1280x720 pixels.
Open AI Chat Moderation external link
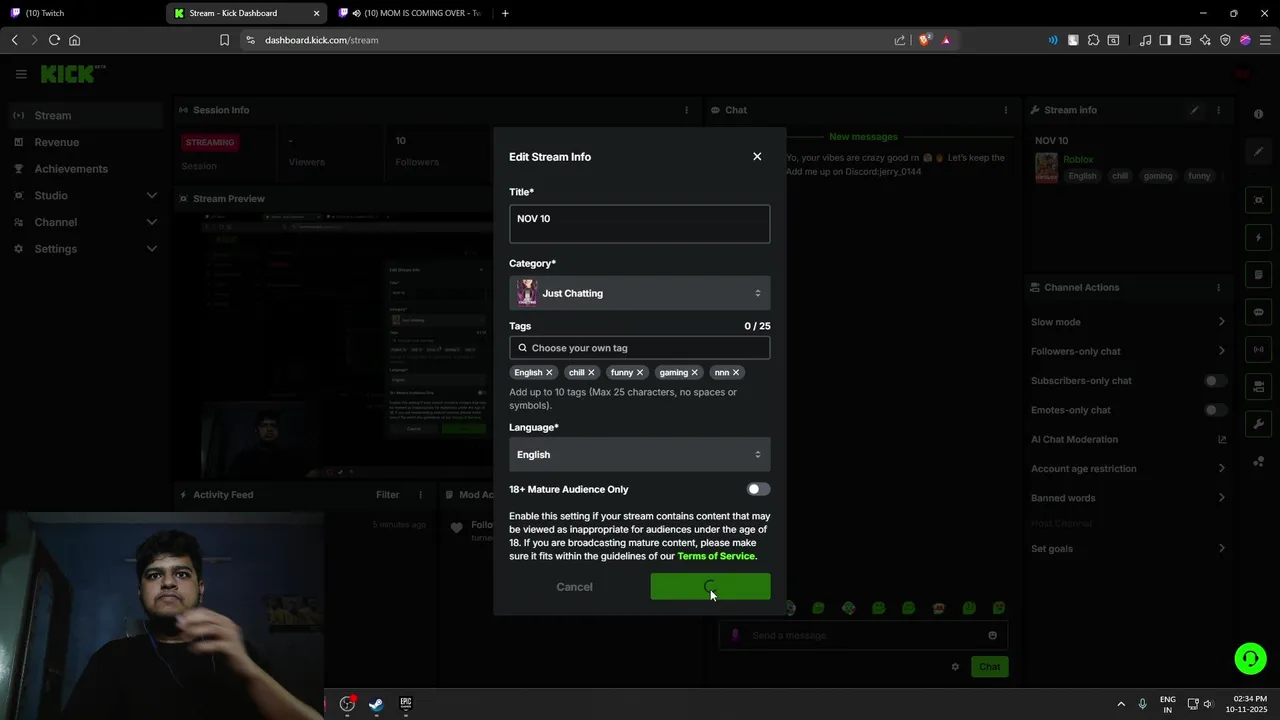pos(1222,439)
